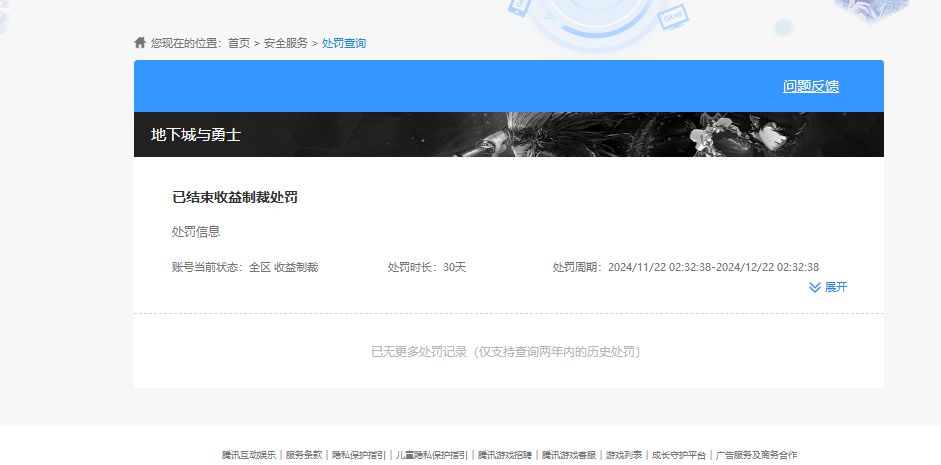Click 账号当前状态：全区 收益制裁 text
The image size is (941, 465).
tap(245, 268)
